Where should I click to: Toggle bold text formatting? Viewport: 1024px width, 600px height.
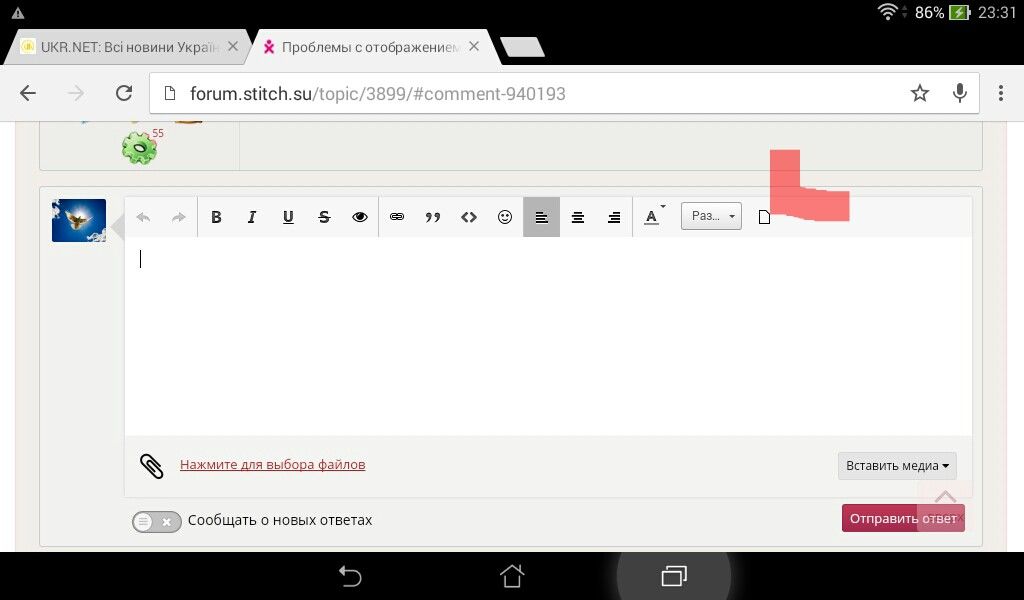216,217
